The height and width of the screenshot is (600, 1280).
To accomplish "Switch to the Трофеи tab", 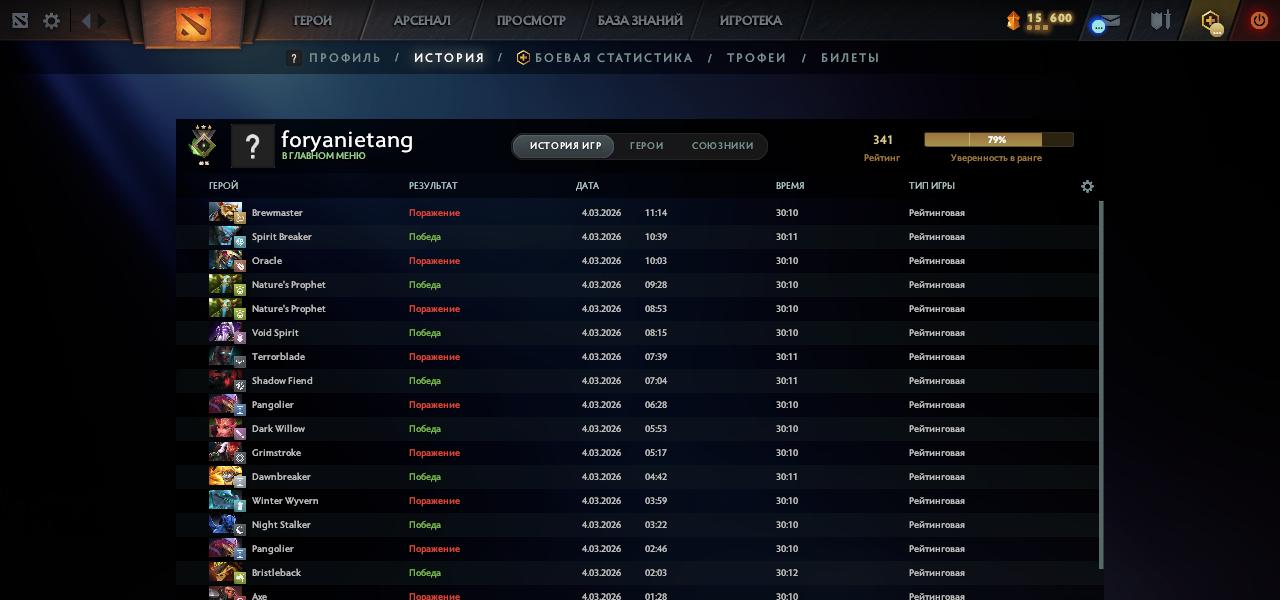I will click(756, 58).
